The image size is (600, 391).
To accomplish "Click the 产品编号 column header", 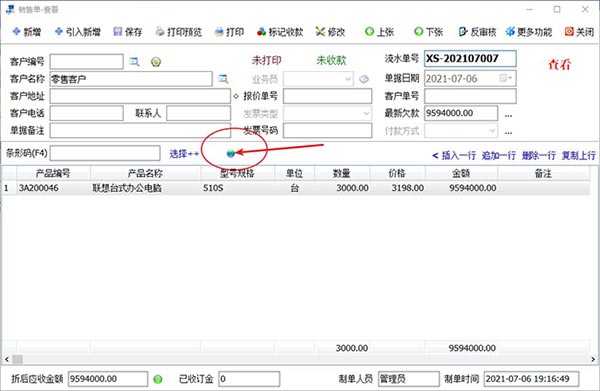I will pyautogui.click(x=53, y=174).
